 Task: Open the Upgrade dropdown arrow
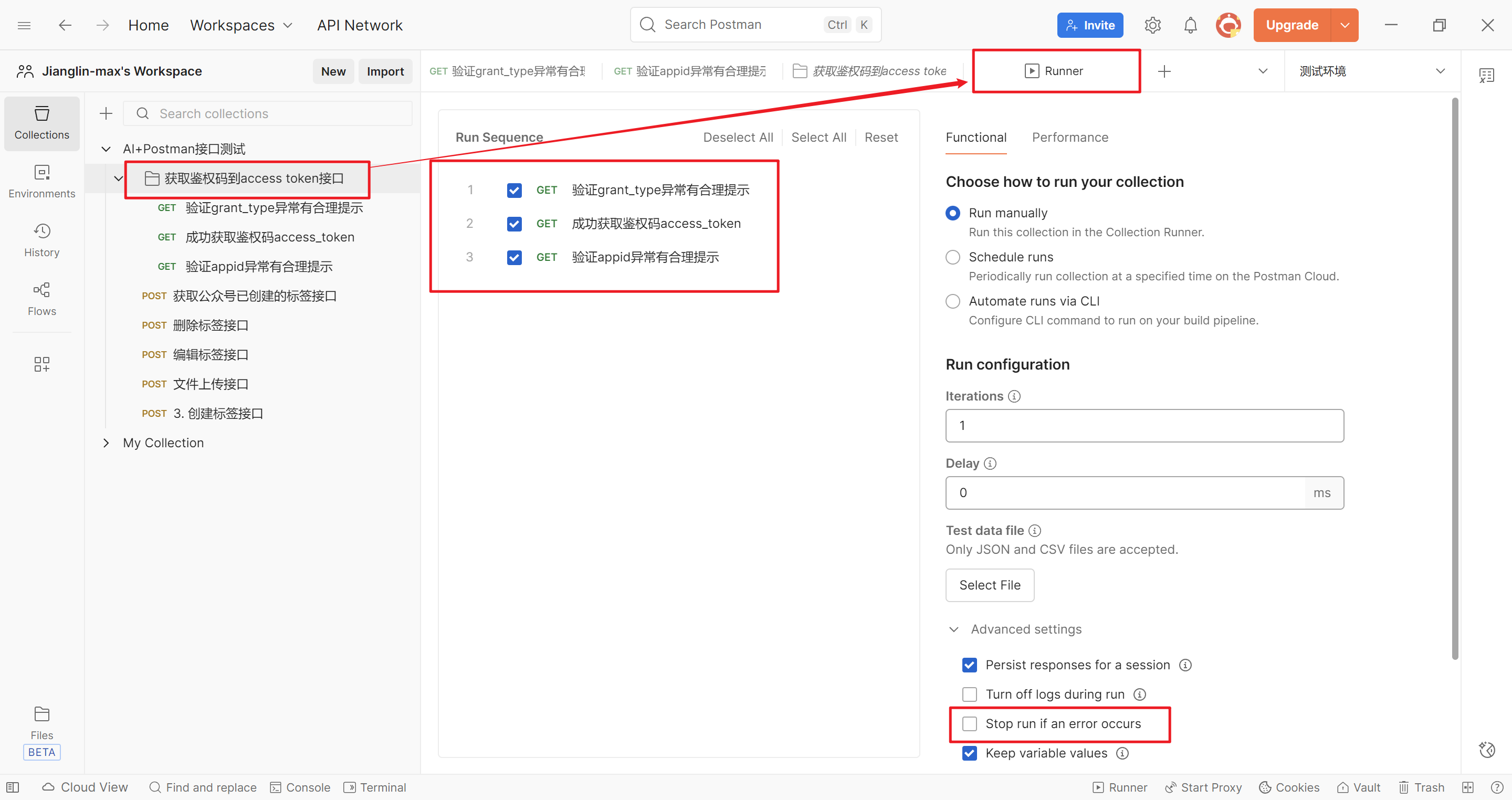tap(1345, 25)
